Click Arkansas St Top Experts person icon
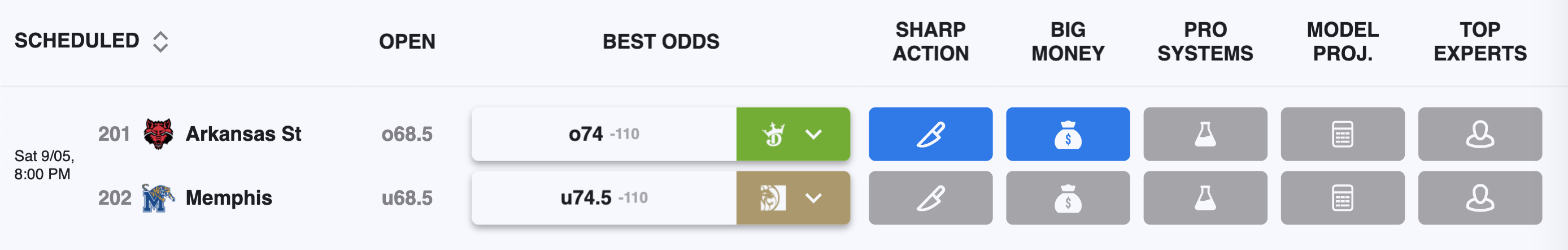Image resolution: width=1568 pixels, height=250 pixels. click(1480, 134)
